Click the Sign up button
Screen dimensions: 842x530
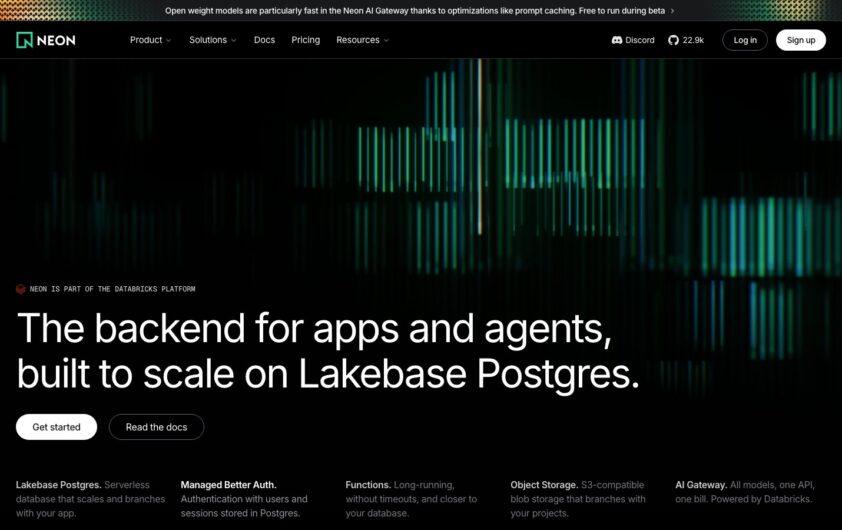coord(801,40)
